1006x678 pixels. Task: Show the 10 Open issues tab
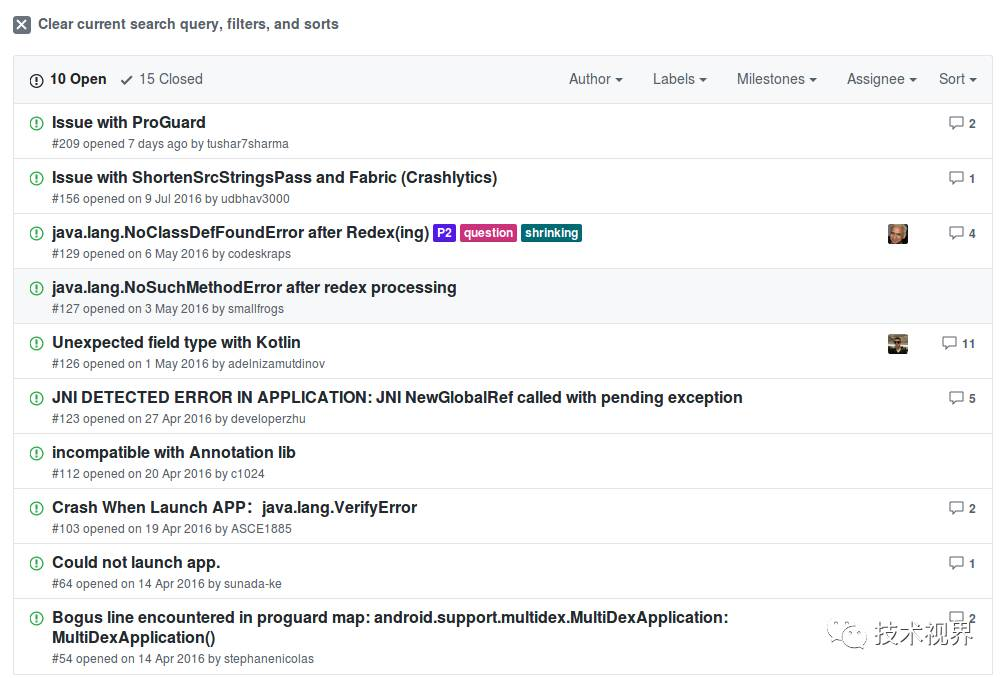[x=68, y=79]
